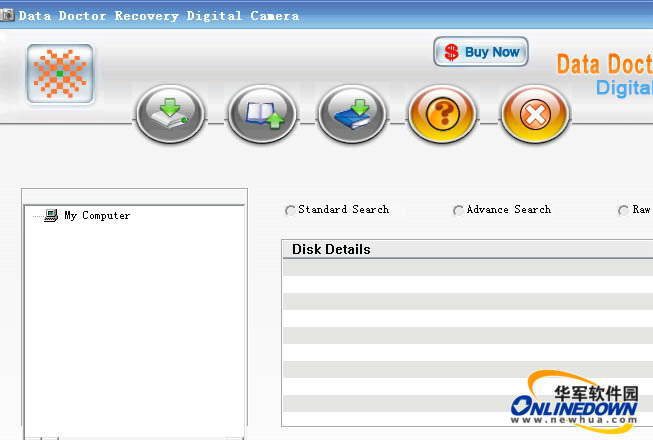Click the save-to-drive green arrow toolbar button
This screenshot has width=653, height=440.
point(170,114)
